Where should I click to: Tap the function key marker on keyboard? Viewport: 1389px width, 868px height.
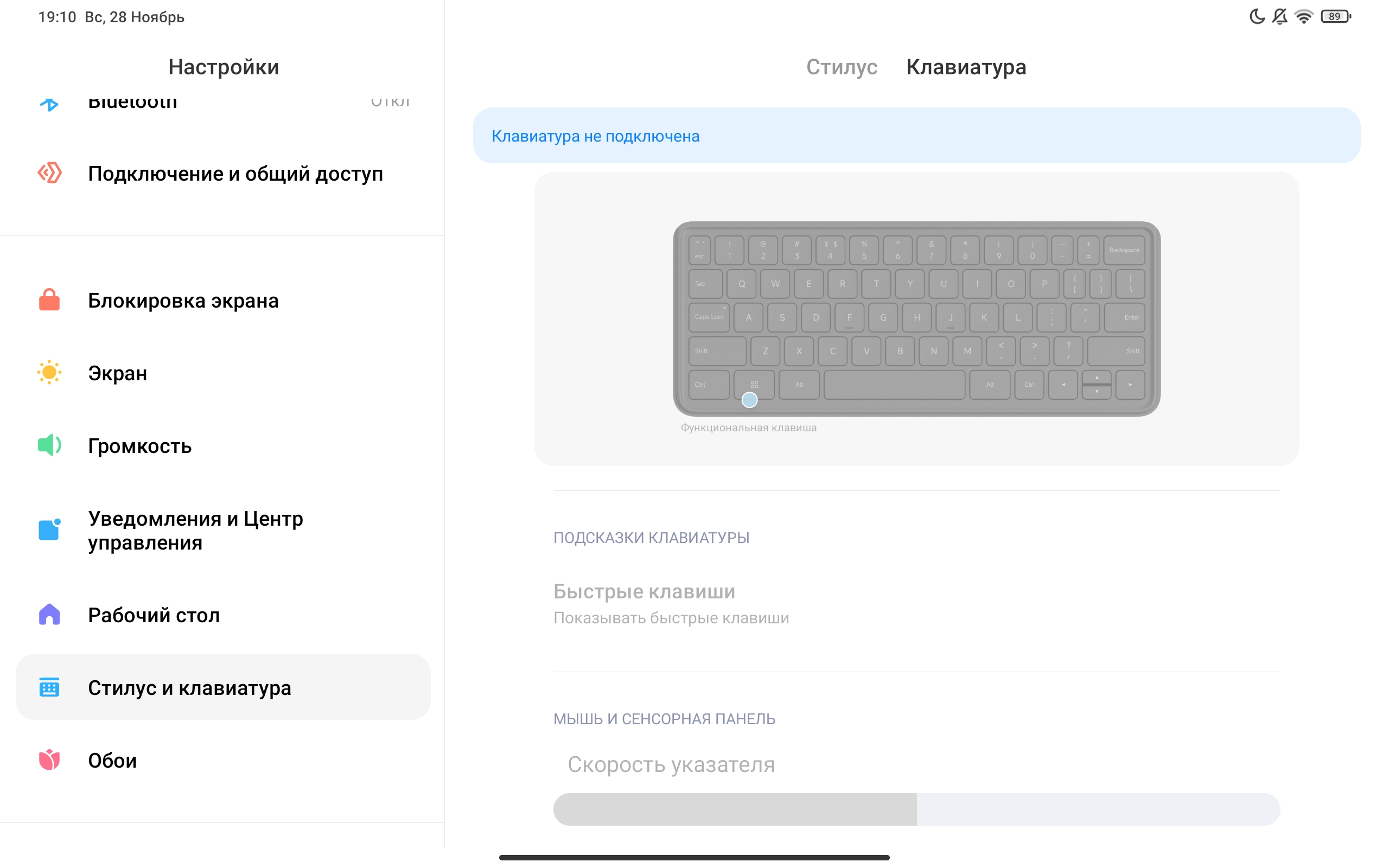click(750, 400)
